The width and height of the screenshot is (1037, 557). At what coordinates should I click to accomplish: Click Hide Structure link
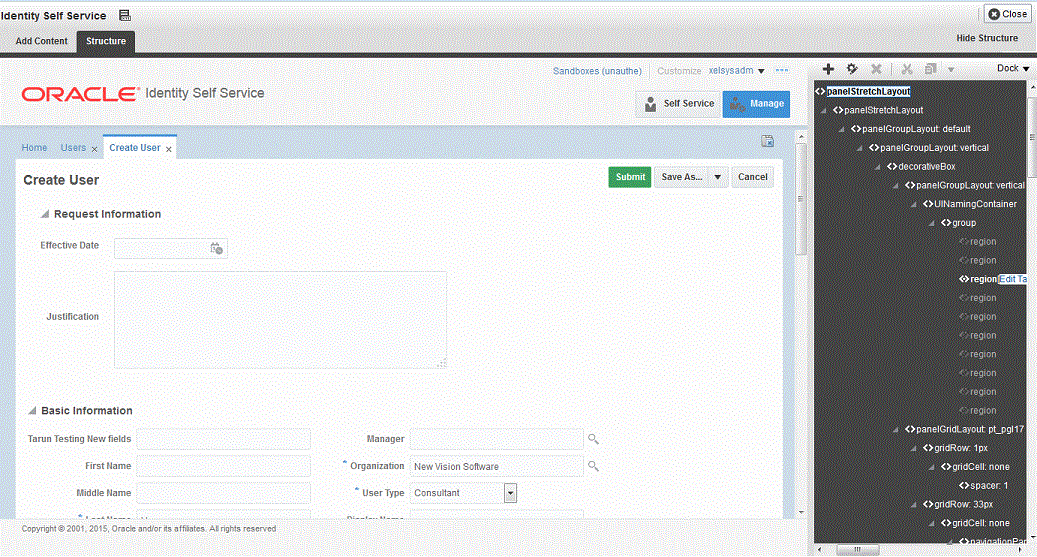[987, 38]
